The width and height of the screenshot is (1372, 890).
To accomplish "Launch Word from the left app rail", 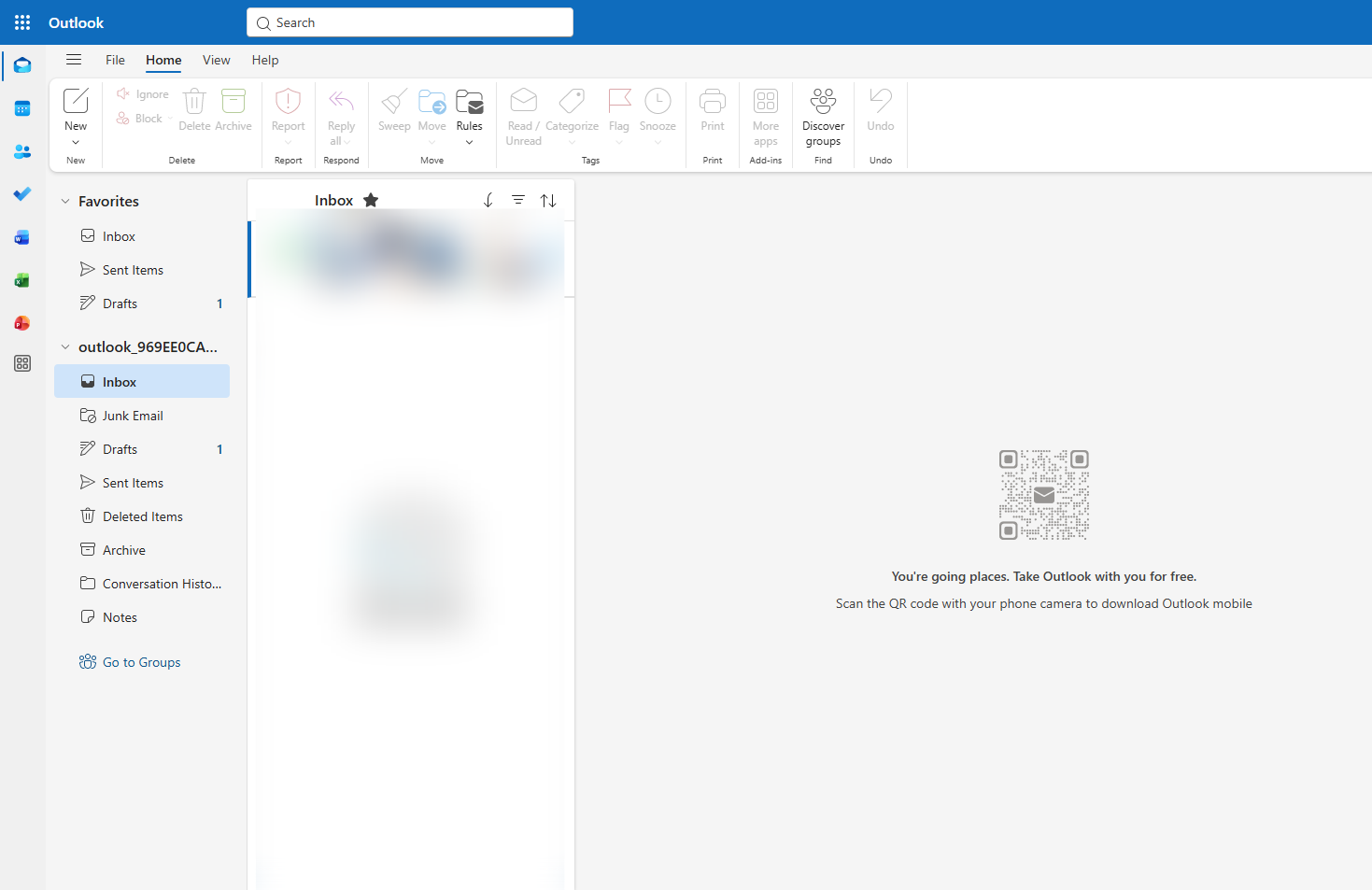I will (x=22, y=238).
